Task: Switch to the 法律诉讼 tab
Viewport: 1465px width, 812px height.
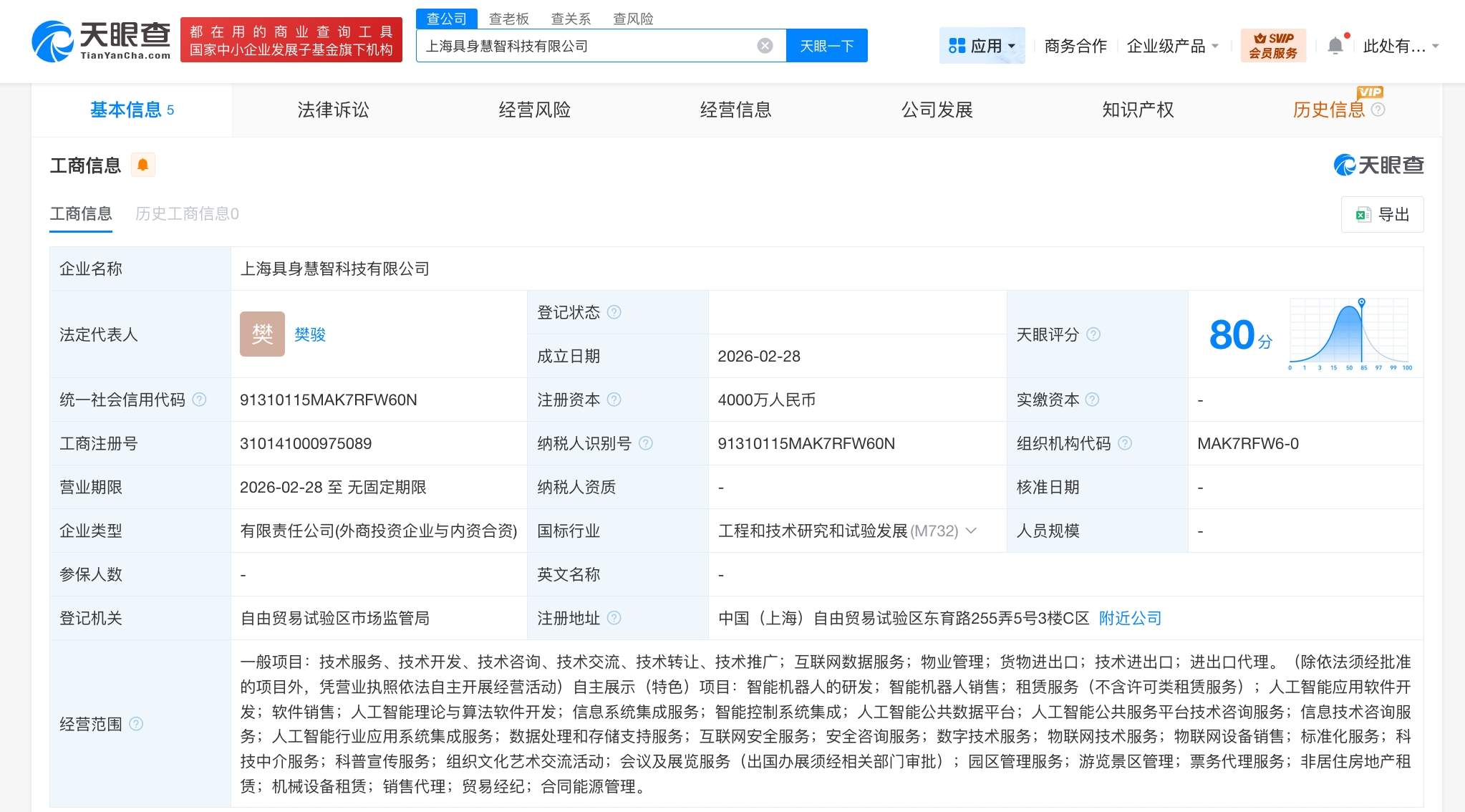Action: tap(332, 110)
